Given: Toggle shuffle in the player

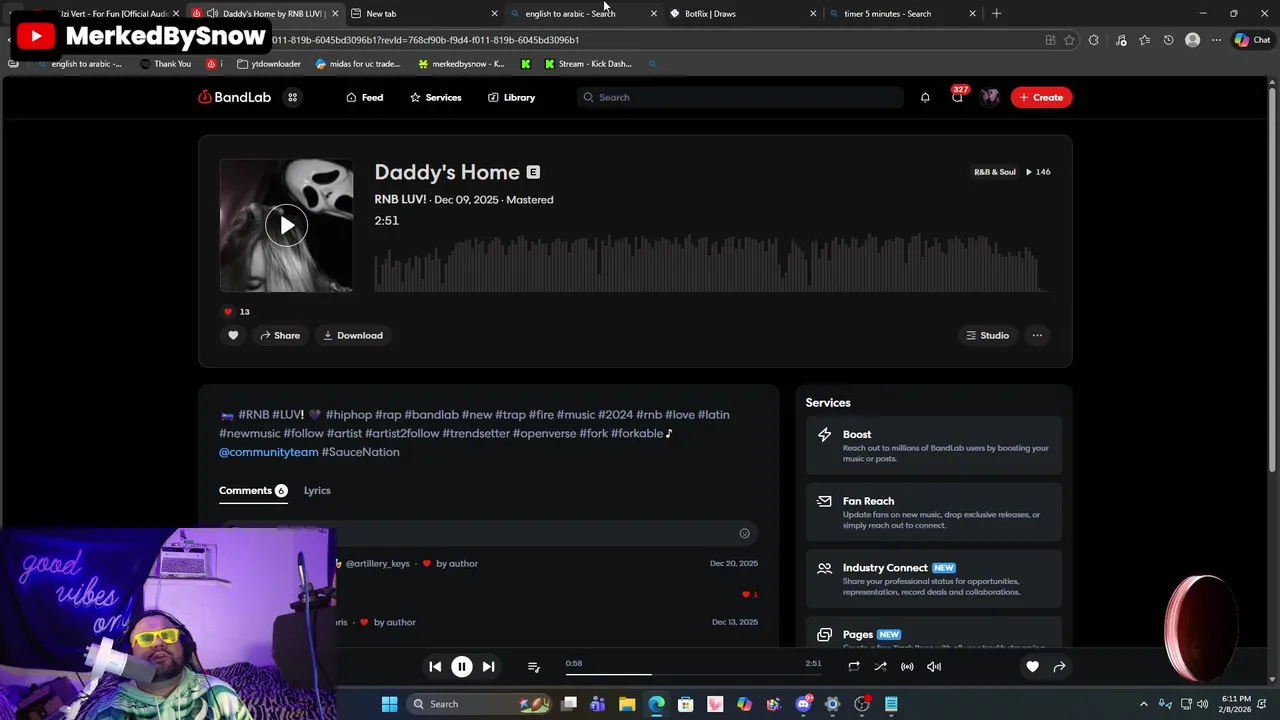Looking at the screenshot, I should click(x=880, y=666).
